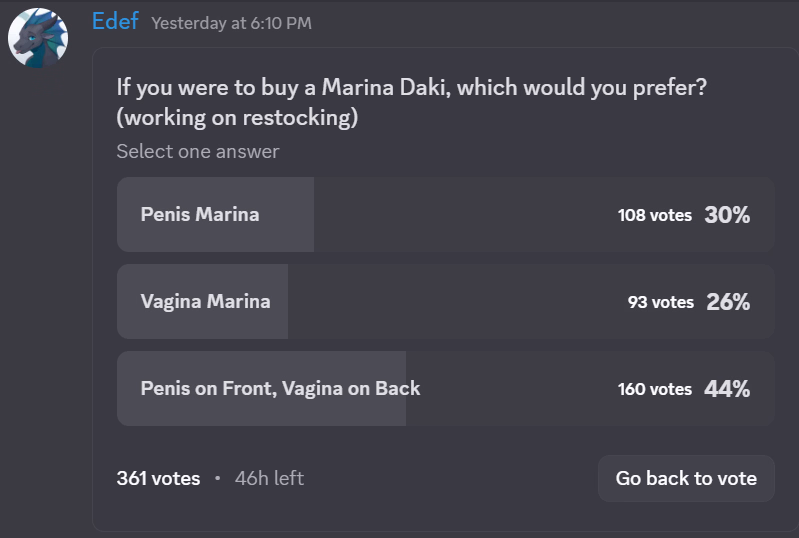Open the Edef username profile
Viewport: 799px width, 538px height.
click(115, 21)
